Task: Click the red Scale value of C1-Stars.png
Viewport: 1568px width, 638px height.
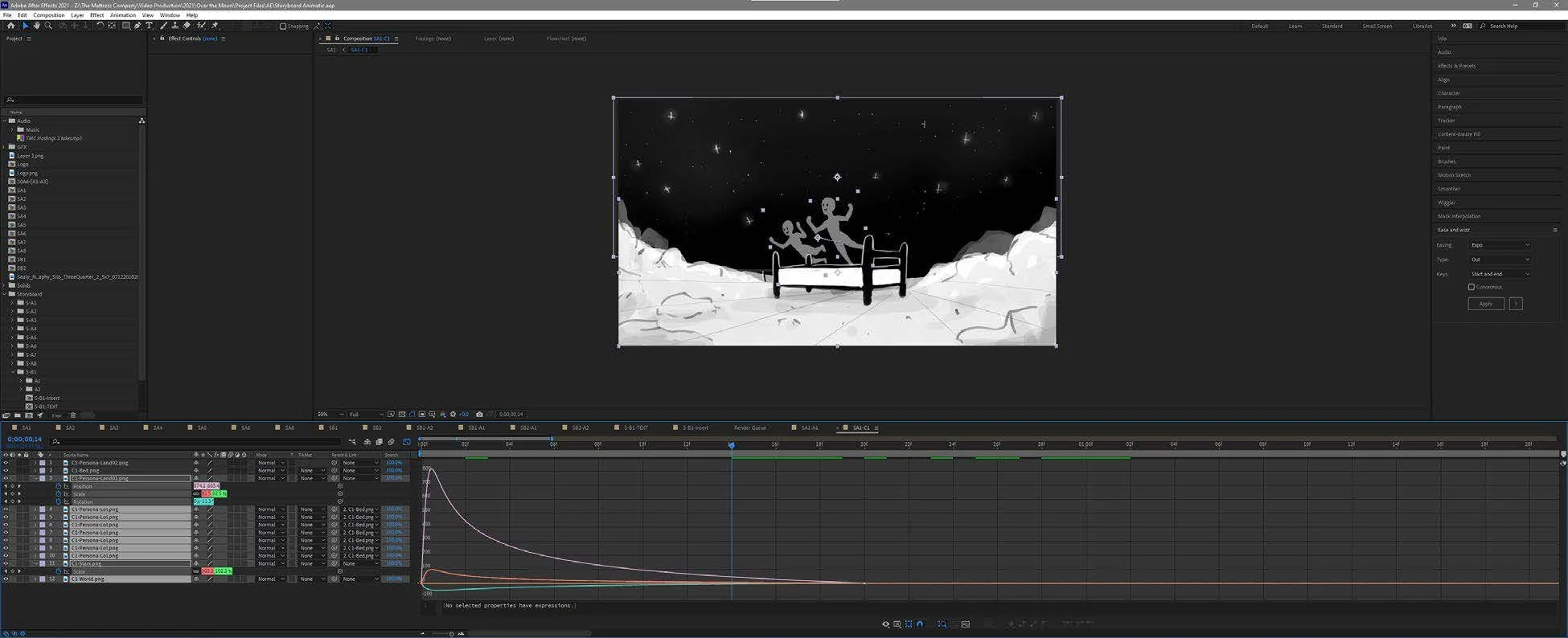Action: click(207, 571)
